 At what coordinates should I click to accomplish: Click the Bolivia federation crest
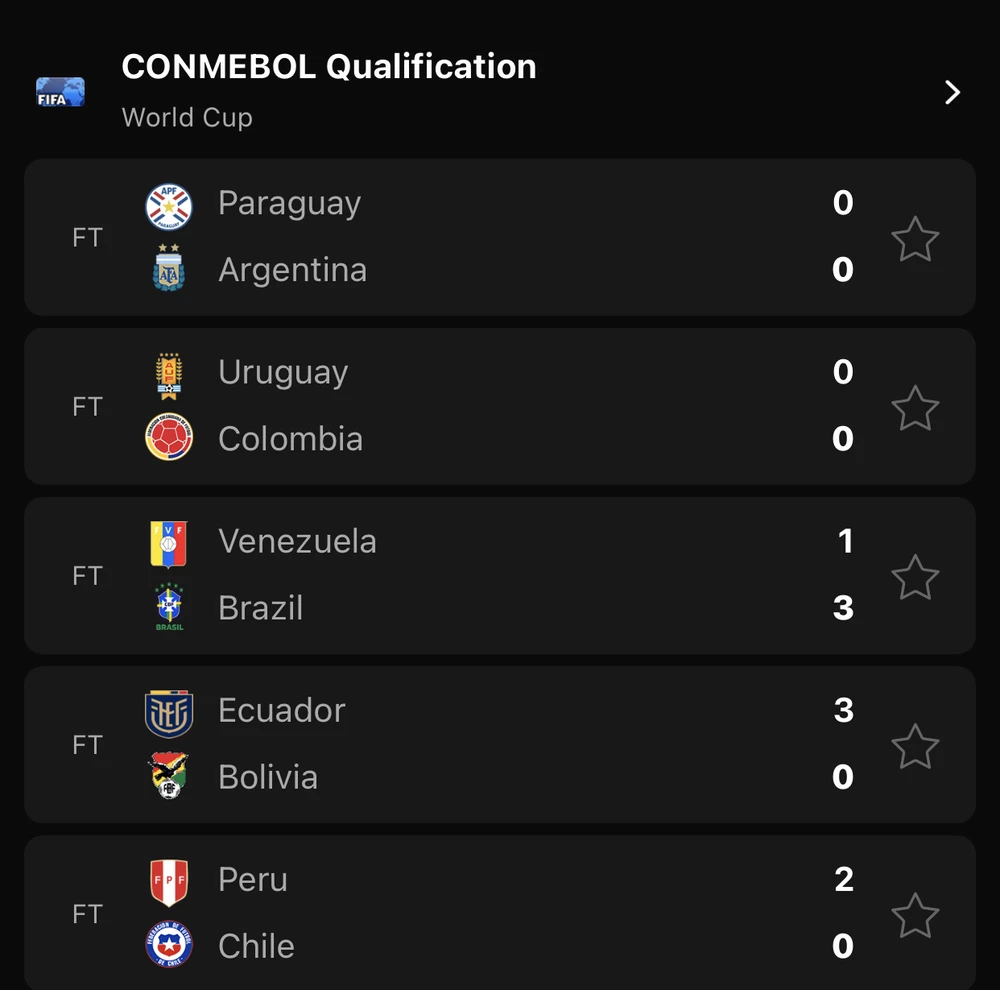tap(169, 776)
